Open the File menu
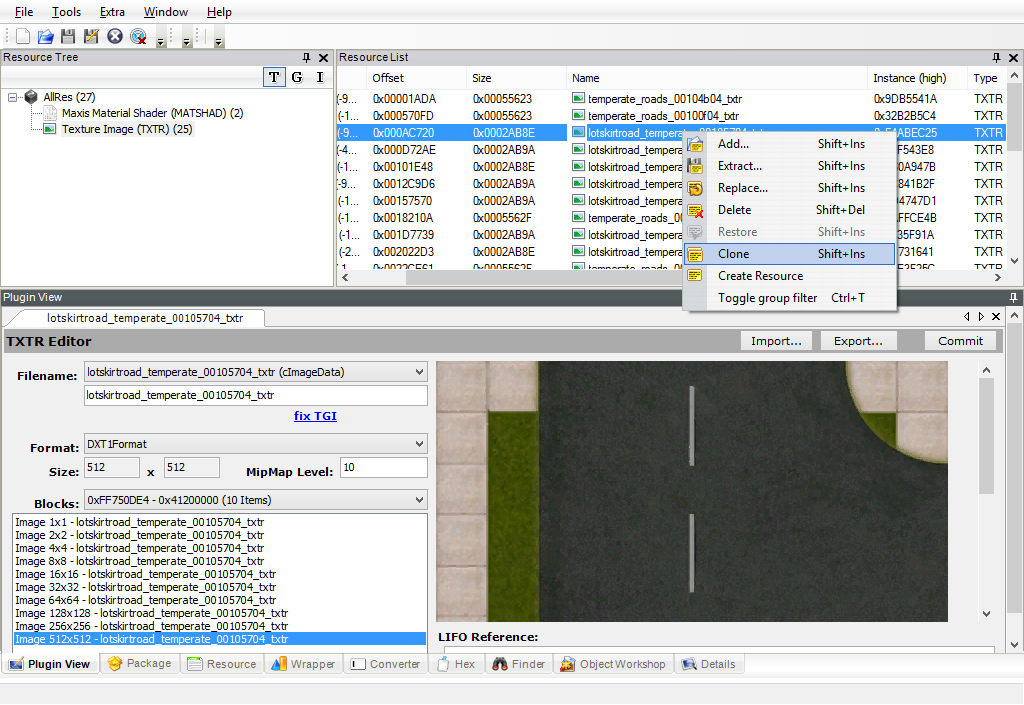This screenshot has width=1024, height=705. [x=24, y=12]
